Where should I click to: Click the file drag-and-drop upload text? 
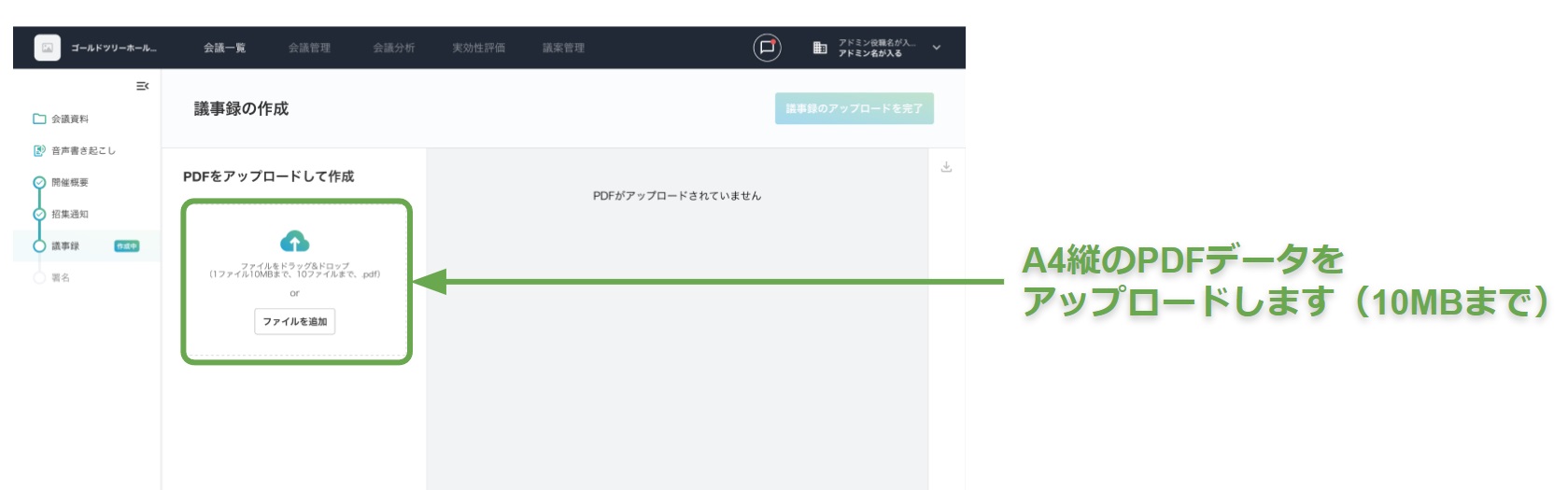pos(295,270)
